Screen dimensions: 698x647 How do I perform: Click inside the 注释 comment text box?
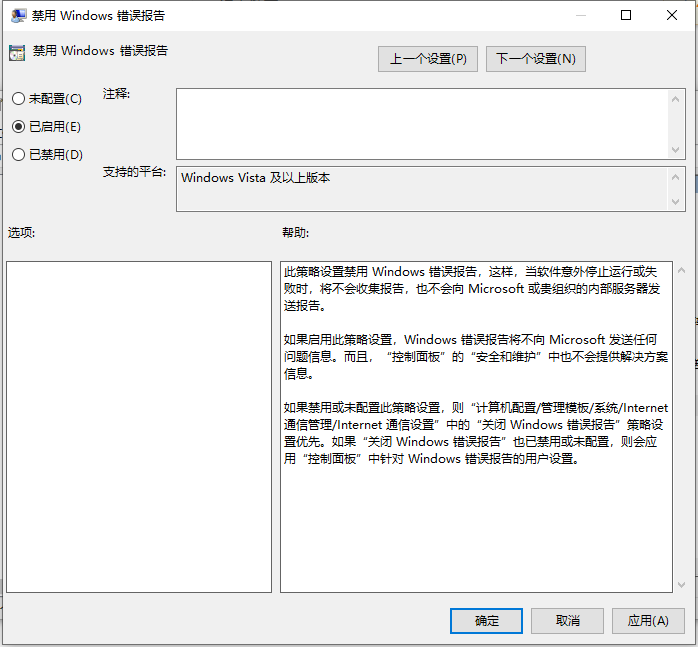click(x=422, y=124)
